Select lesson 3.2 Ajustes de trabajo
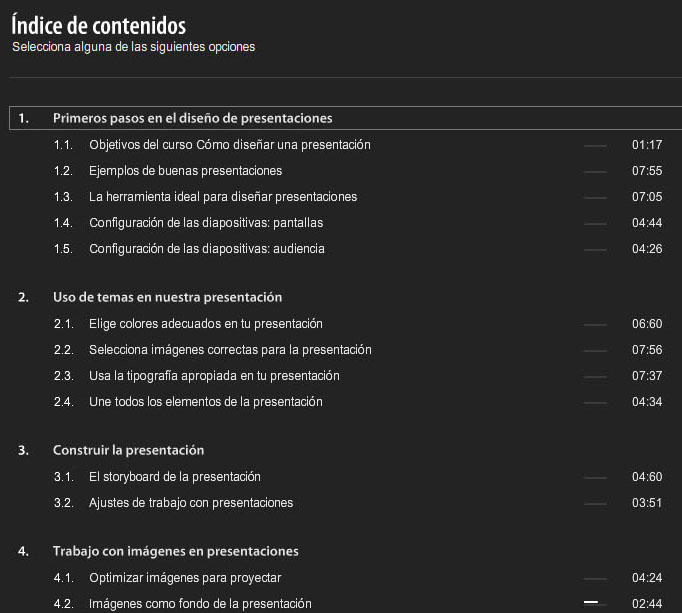The height and width of the screenshot is (613, 682). tap(190, 503)
